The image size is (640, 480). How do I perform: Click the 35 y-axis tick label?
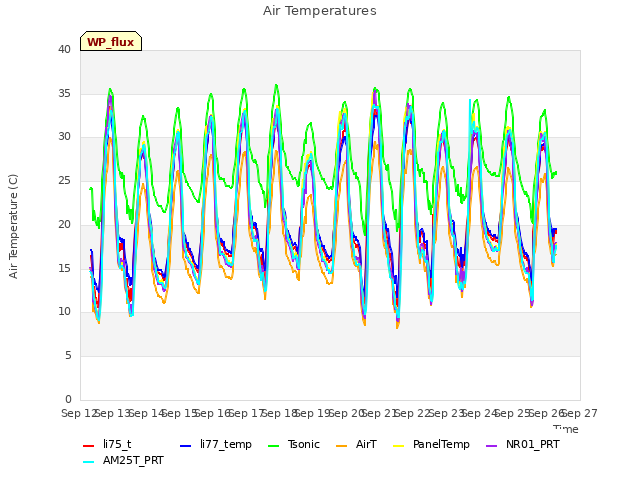pos(64,93)
